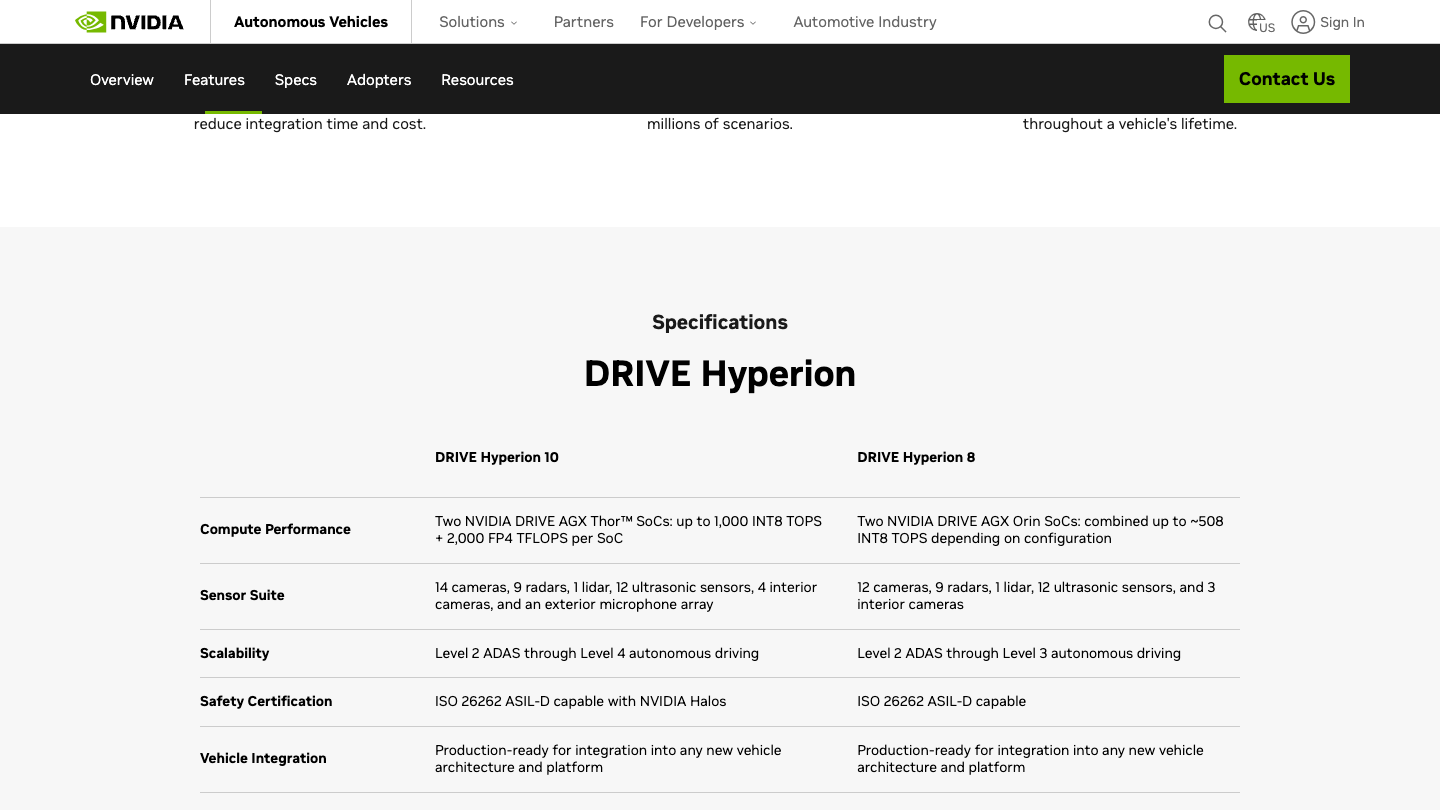1440x810 pixels.
Task: Click Hyperion 8 Production-ready integration cell
Action: tap(1030, 759)
